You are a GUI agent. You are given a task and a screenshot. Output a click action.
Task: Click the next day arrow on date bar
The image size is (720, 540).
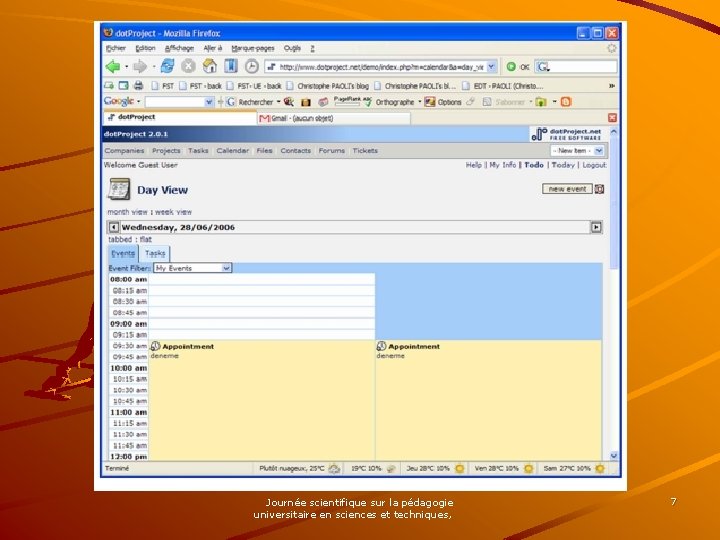[x=596, y=227]
